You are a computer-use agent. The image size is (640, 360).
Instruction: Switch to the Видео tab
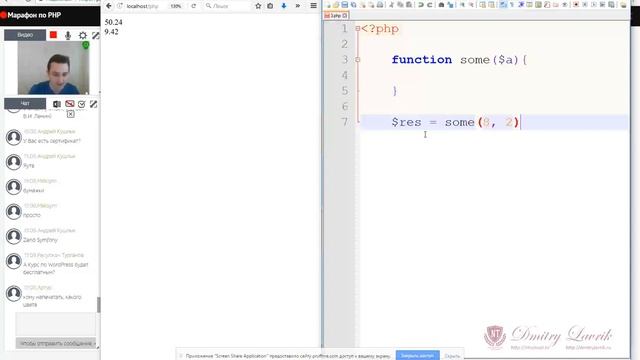25,35
